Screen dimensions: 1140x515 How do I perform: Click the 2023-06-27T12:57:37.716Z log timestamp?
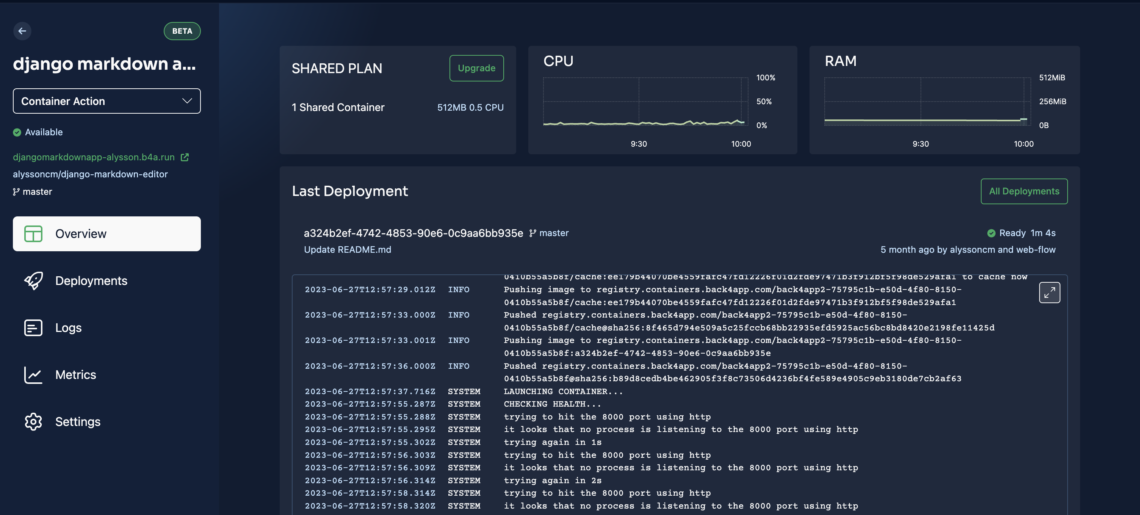point(369,391)
